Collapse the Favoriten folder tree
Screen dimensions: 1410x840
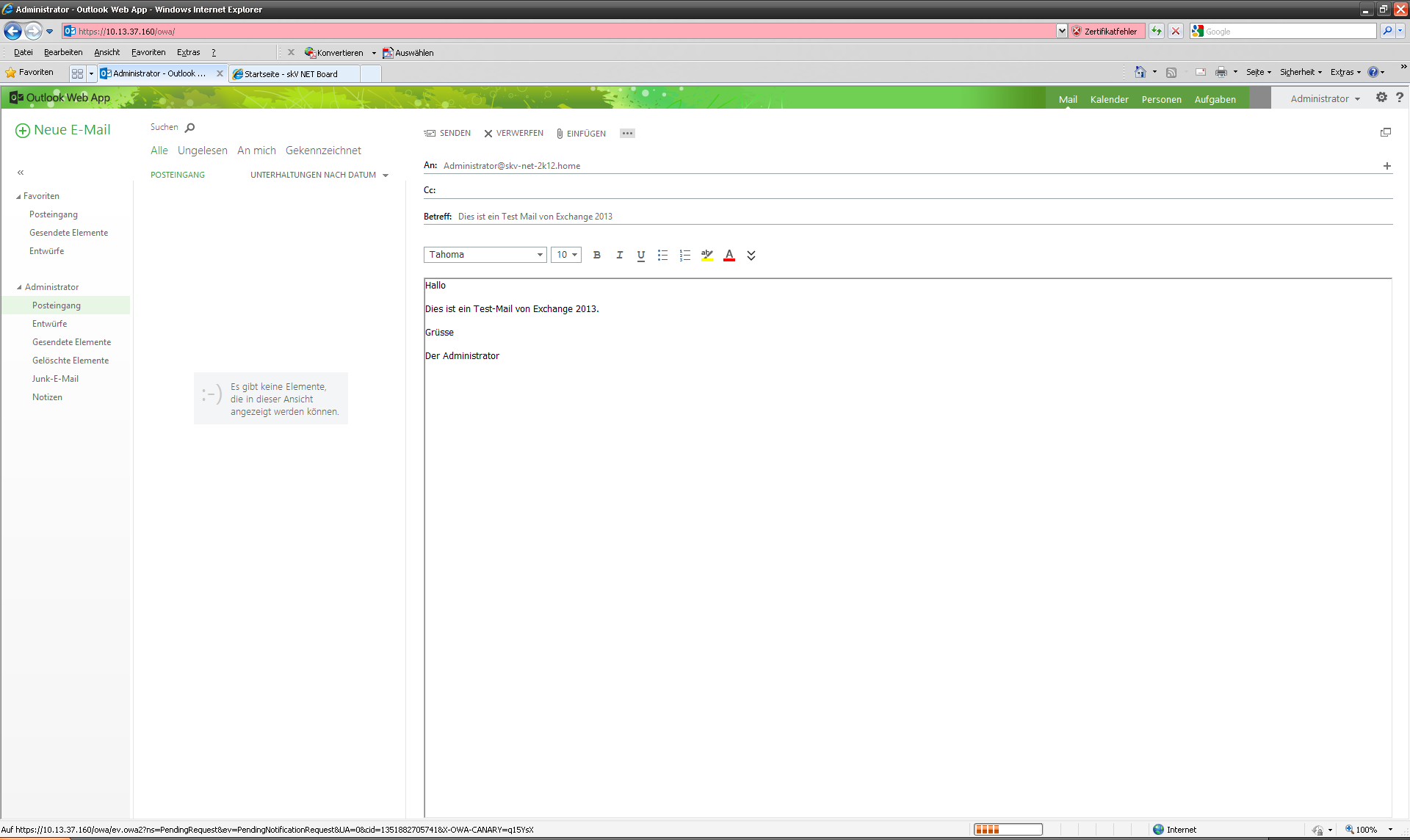coord(18,197)
